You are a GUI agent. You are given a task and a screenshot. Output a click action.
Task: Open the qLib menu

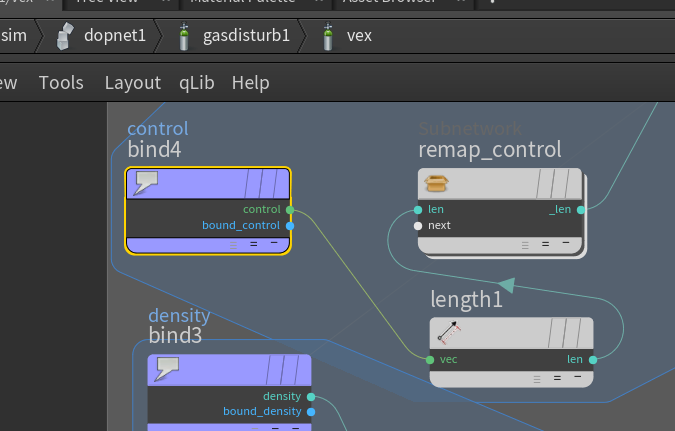[x=197, y=83]
